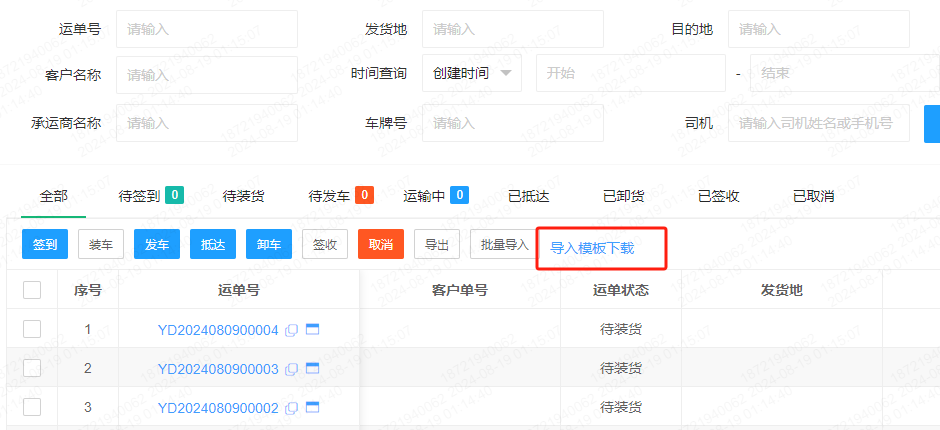Viewport: 940px width, 430px height.
Task: Click the orange 取消 button
Action: [381, 245]
